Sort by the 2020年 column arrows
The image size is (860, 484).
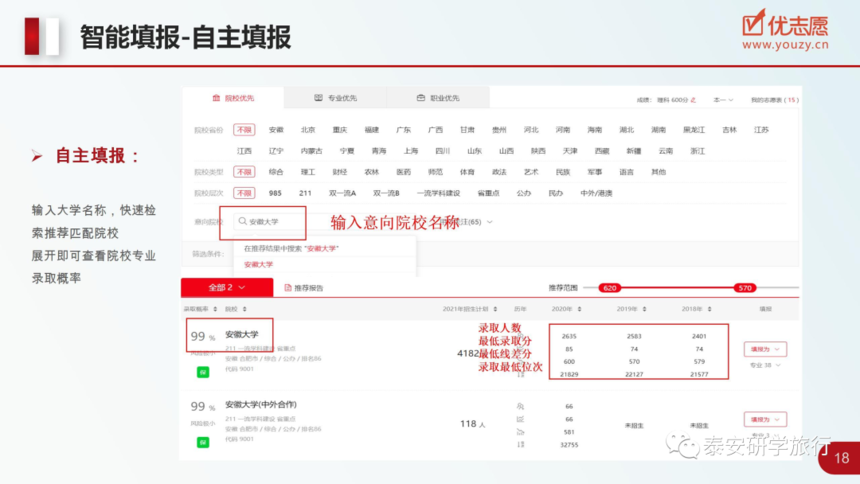tap(579, 309)
